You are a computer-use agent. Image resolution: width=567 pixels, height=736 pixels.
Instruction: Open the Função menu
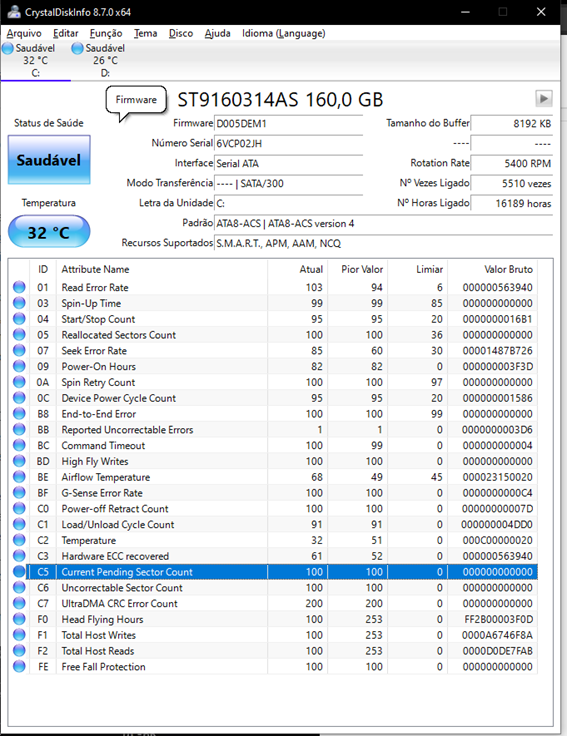[106, 33]
